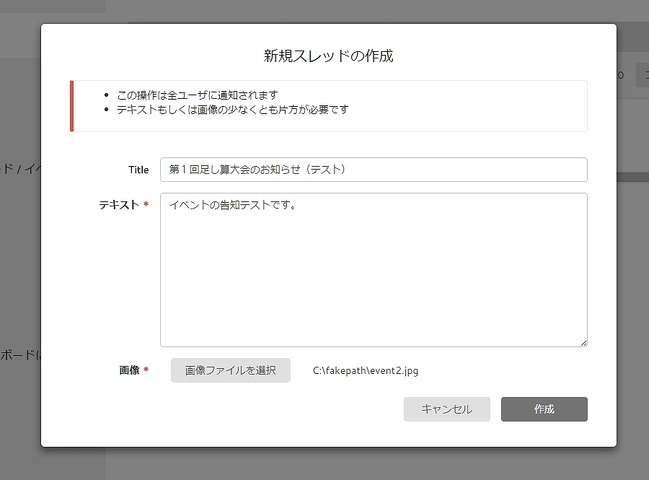Screen dimensions: 649x480
Task: Click the red asterisk beside 画像
Action: tap(146, 370)
